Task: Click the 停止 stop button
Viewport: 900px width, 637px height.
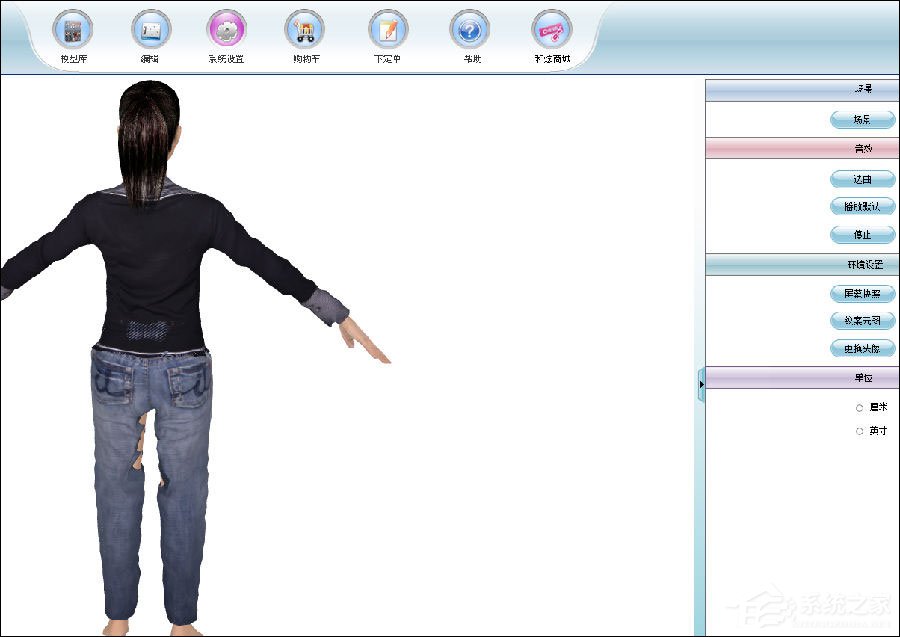Action: [863, 234]
